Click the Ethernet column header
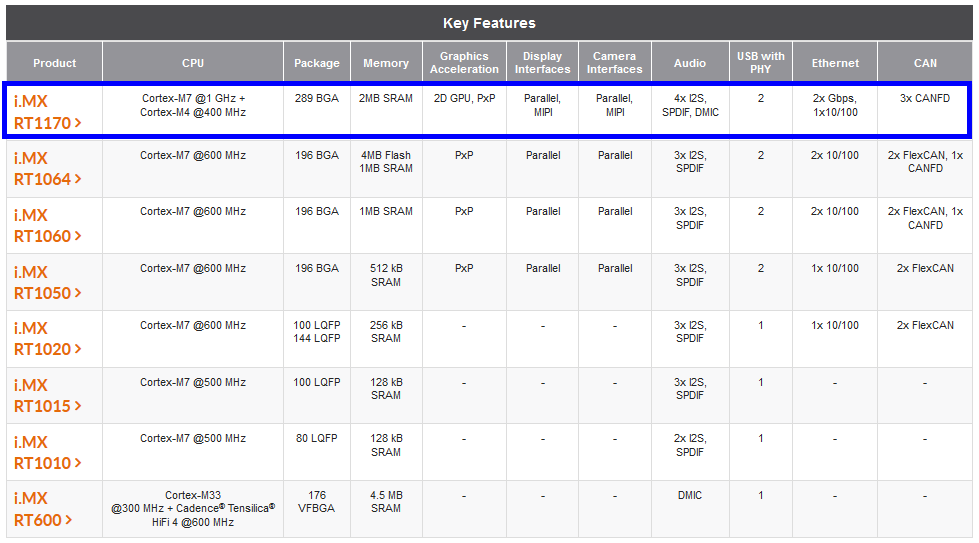This screenshot has height=543, width=979. [835, 62]
